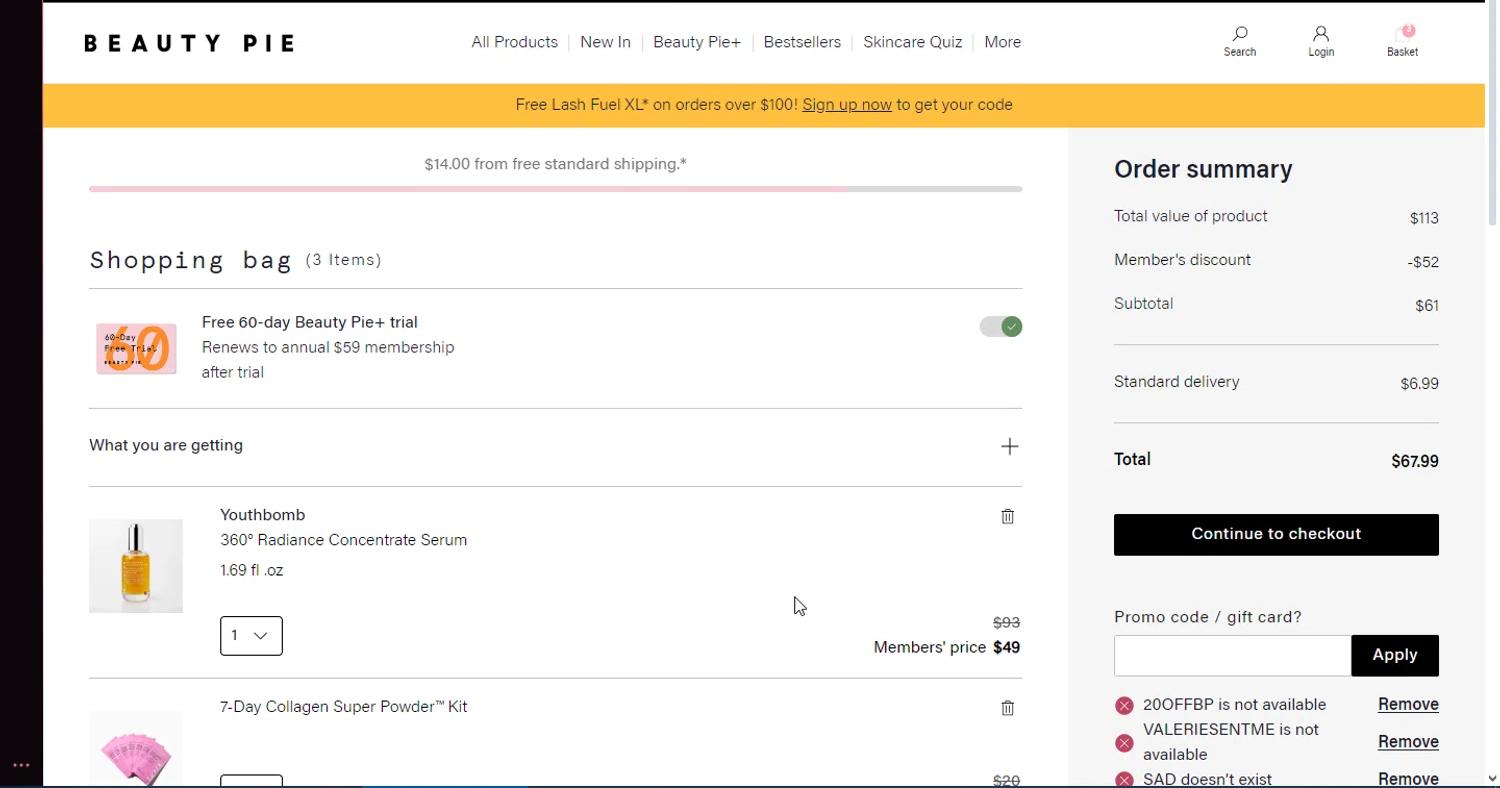1500x788 pixels.
Task: Go to Beauty Pie home logo
Action: [x=189, y=43]
